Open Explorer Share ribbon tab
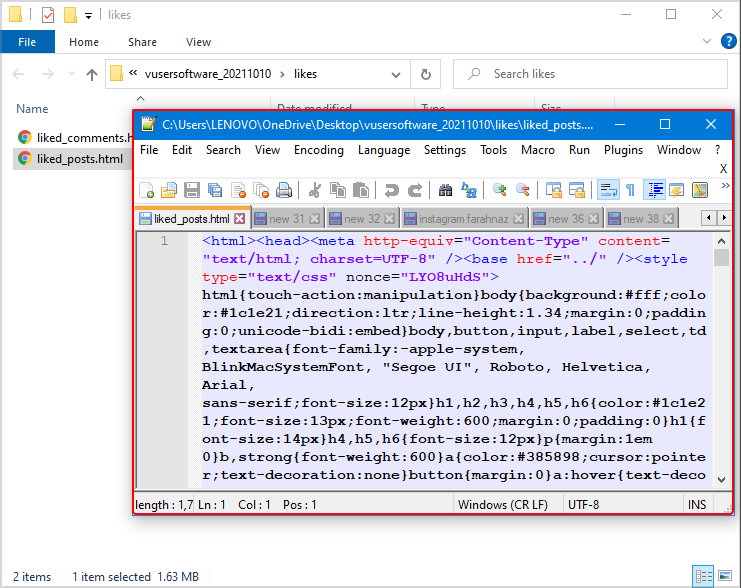 (x=142, y=42)
